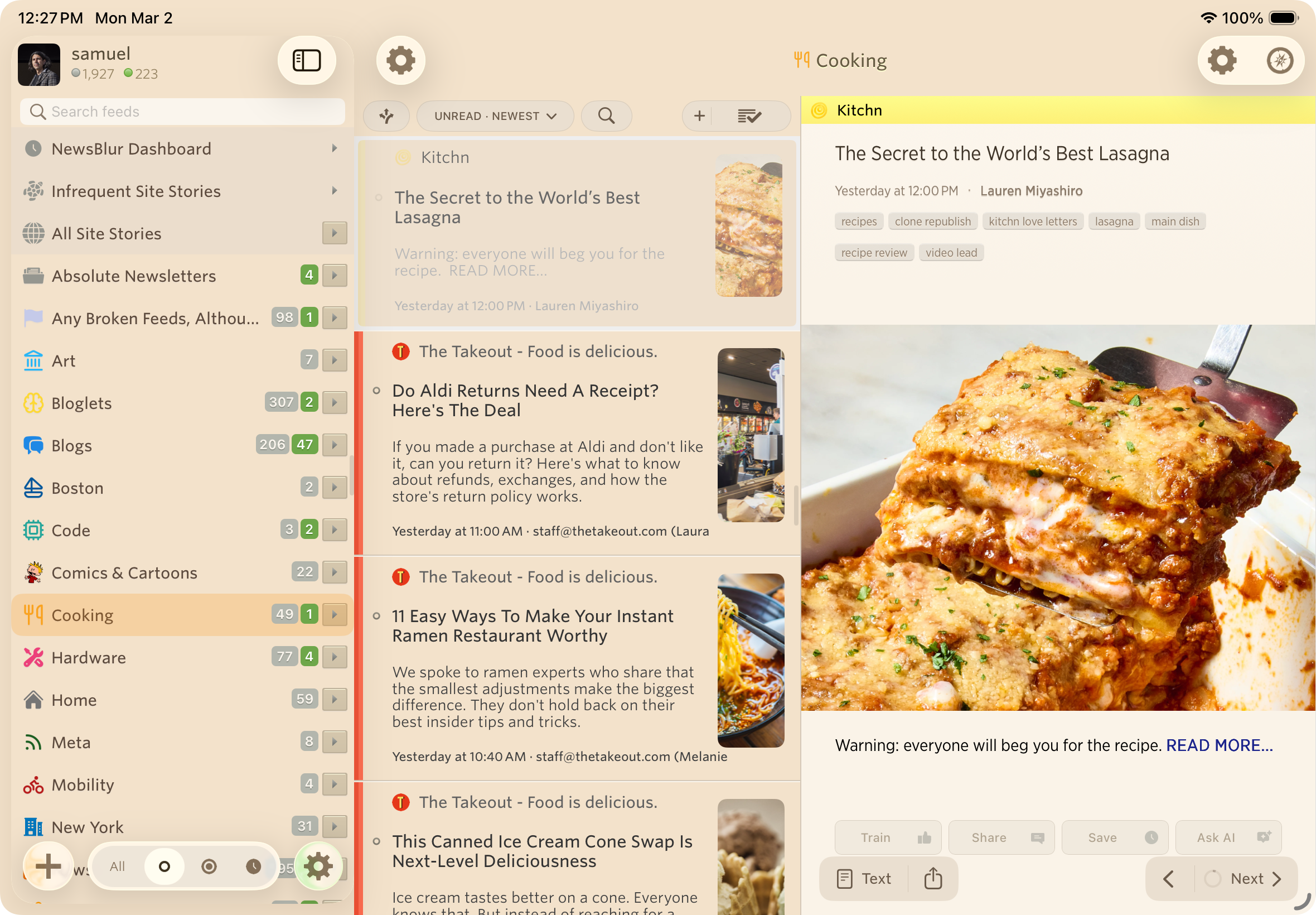Click the sparkle discover stories icon
The height and width of the screenshot is (915, 1316).
[x=386, y=117]
